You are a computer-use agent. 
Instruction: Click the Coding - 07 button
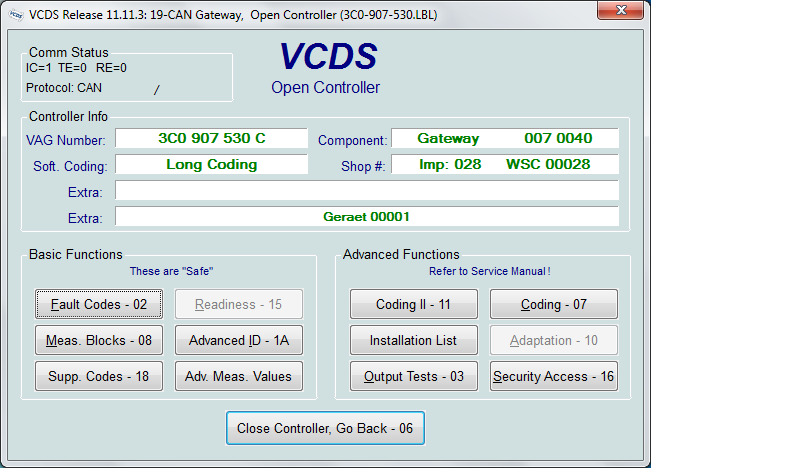tap(553, 305)
